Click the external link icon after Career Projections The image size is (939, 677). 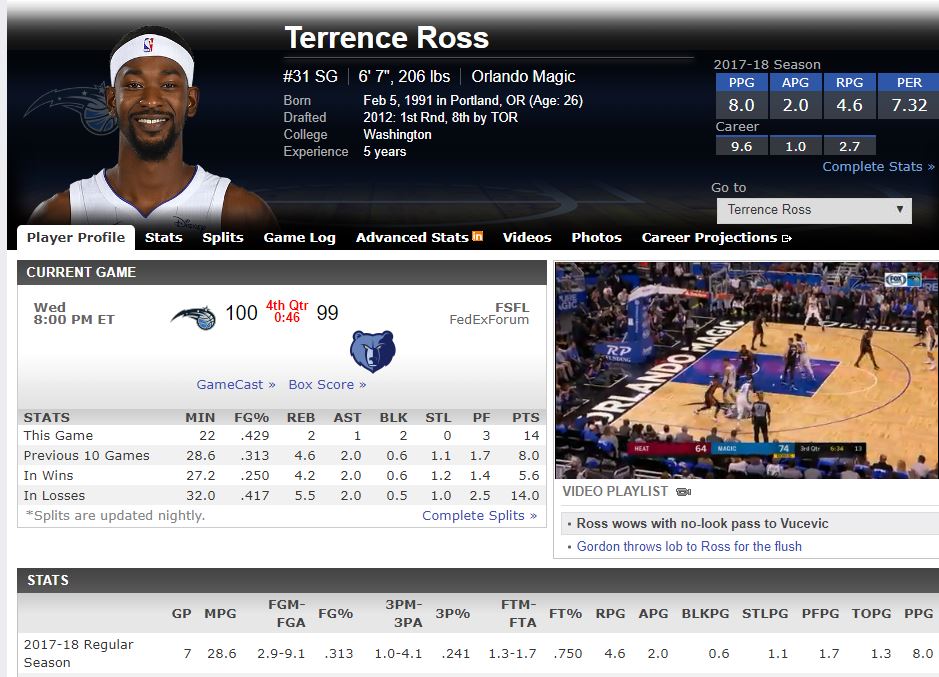(x=787, y=238)
